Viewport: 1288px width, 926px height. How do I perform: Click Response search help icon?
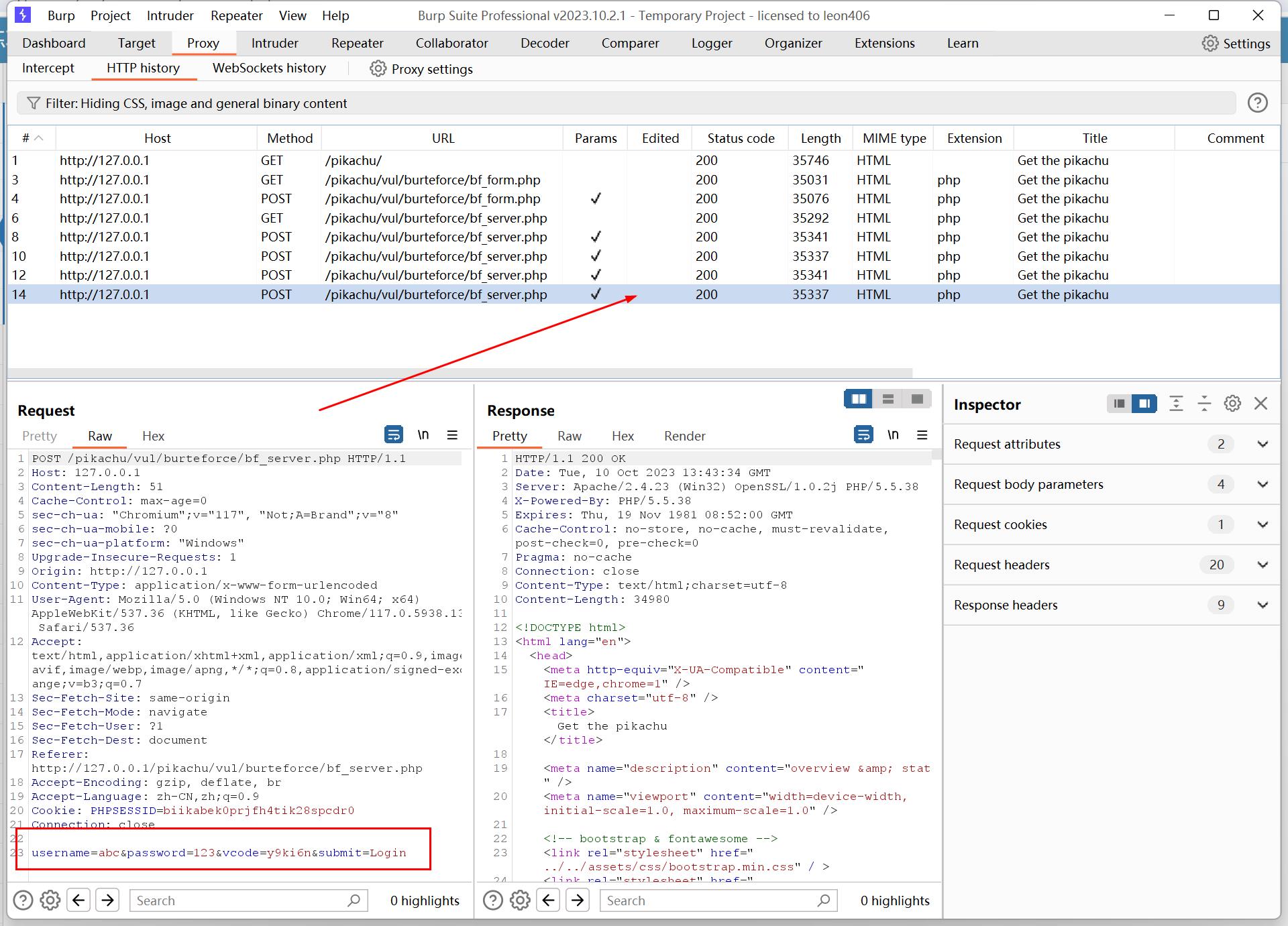[493, 900]
